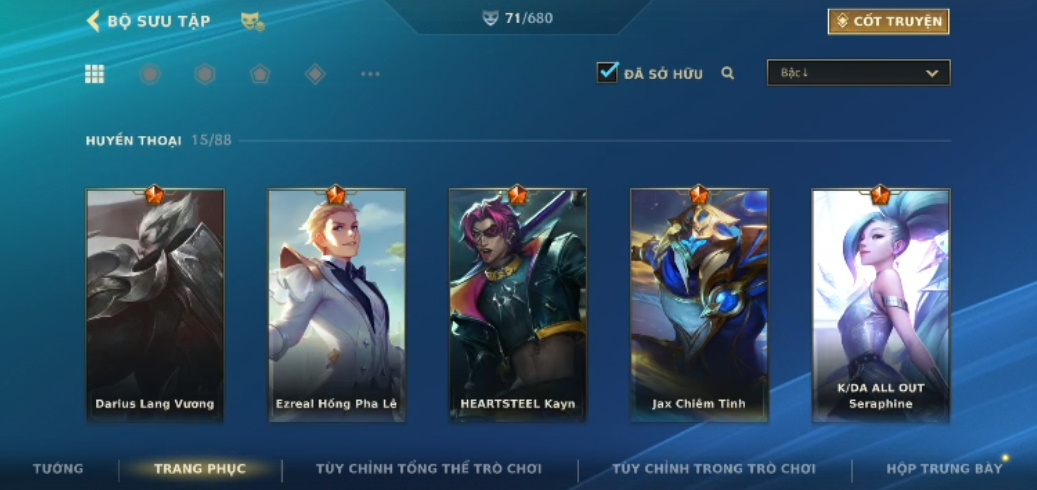The image size is (1037, 490).
Task: Click the theater masks coin icon
Action: pos(253,22)
